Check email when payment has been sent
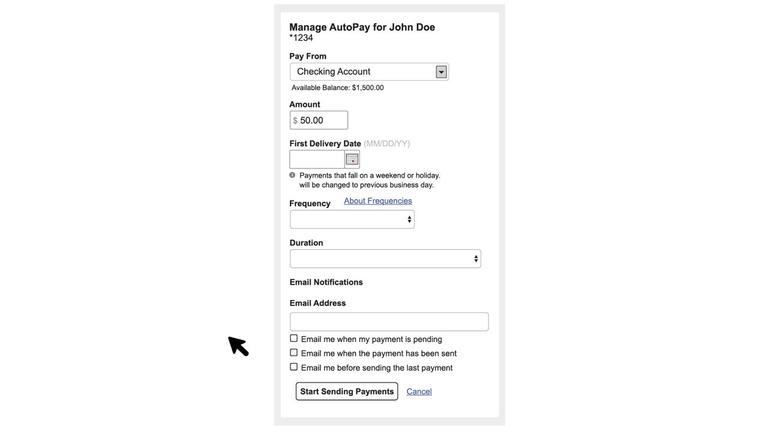 (293, 353)
